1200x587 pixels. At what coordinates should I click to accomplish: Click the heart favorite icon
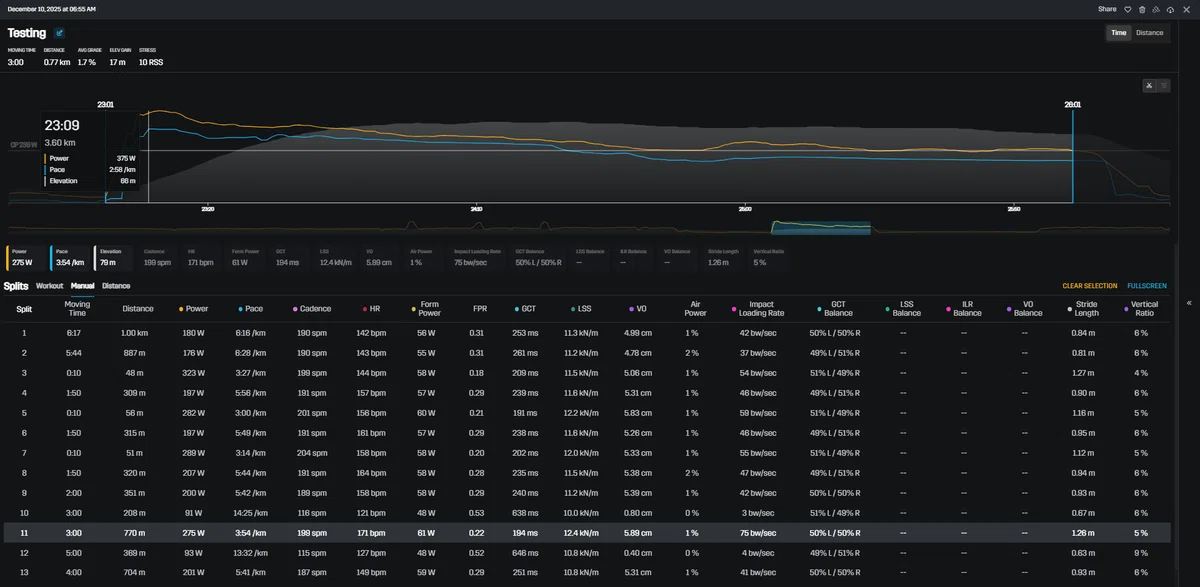pyautogui.click(x=1127, y=9)
